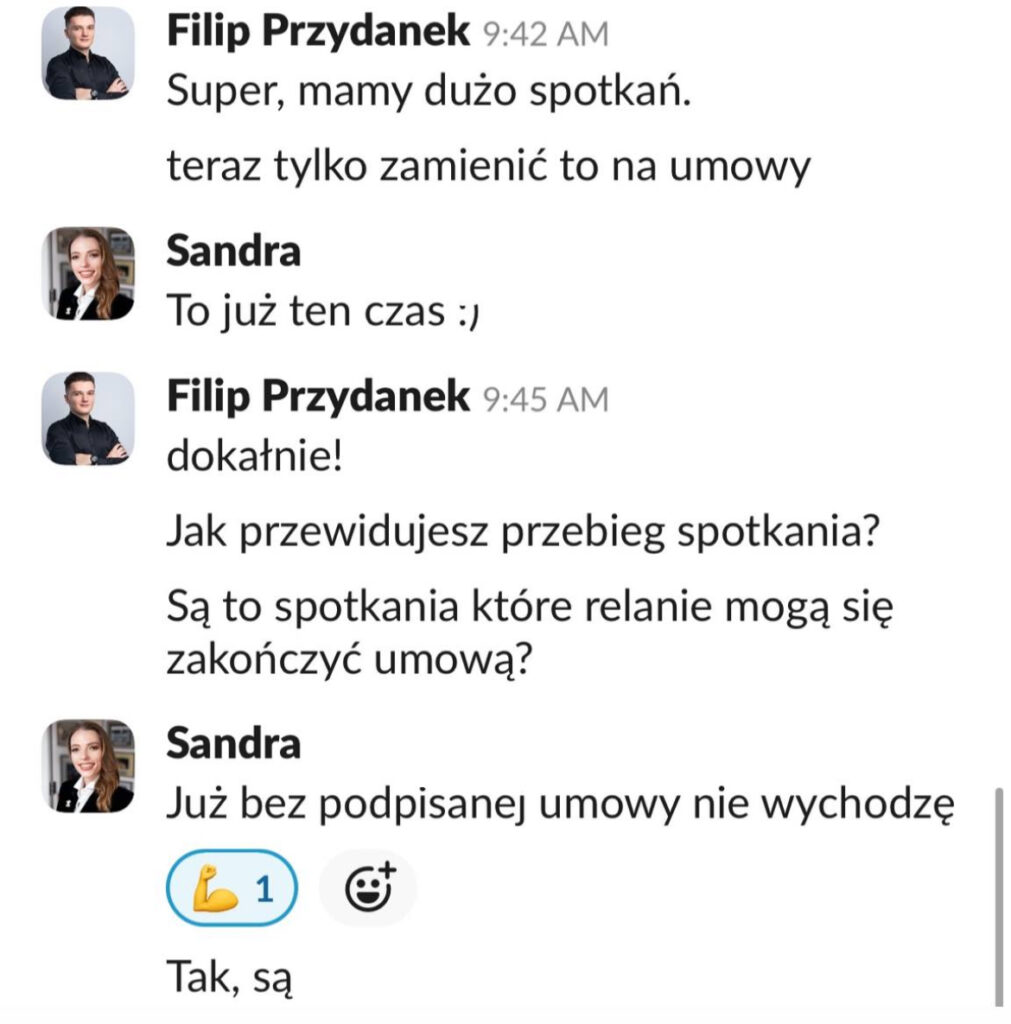Open the 9:42 AM message timestamp

pos(545,34)
